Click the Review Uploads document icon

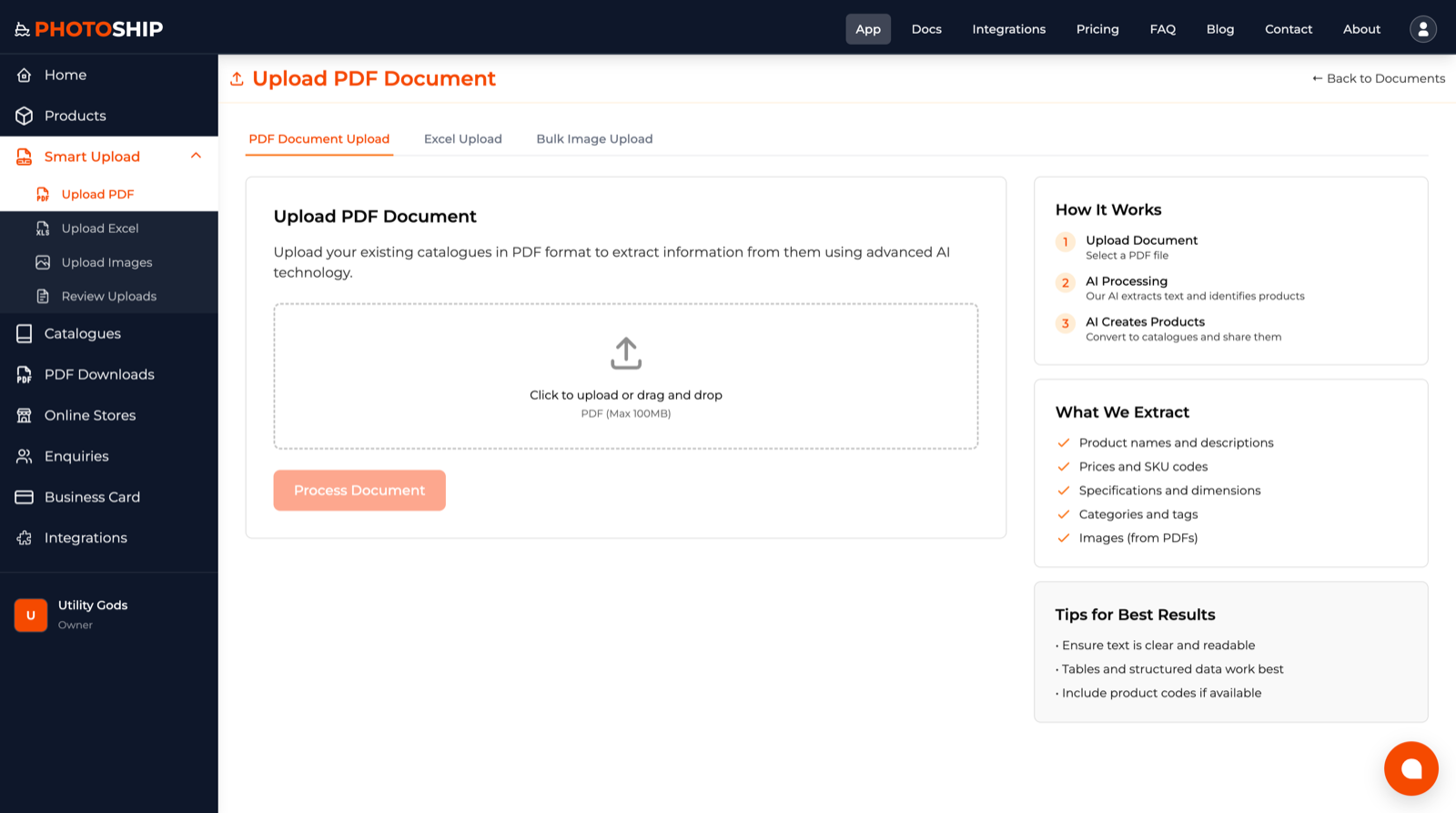(x=43, y=296)
